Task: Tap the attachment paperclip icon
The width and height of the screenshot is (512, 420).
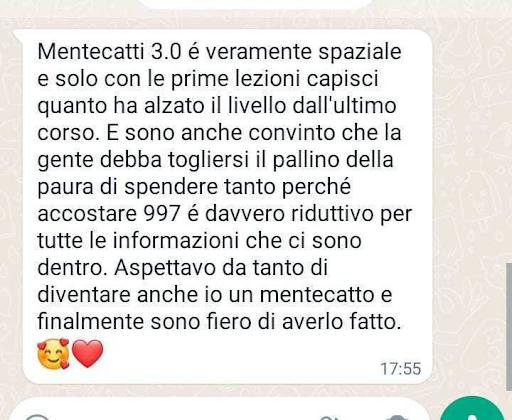Action: point(328,418)
